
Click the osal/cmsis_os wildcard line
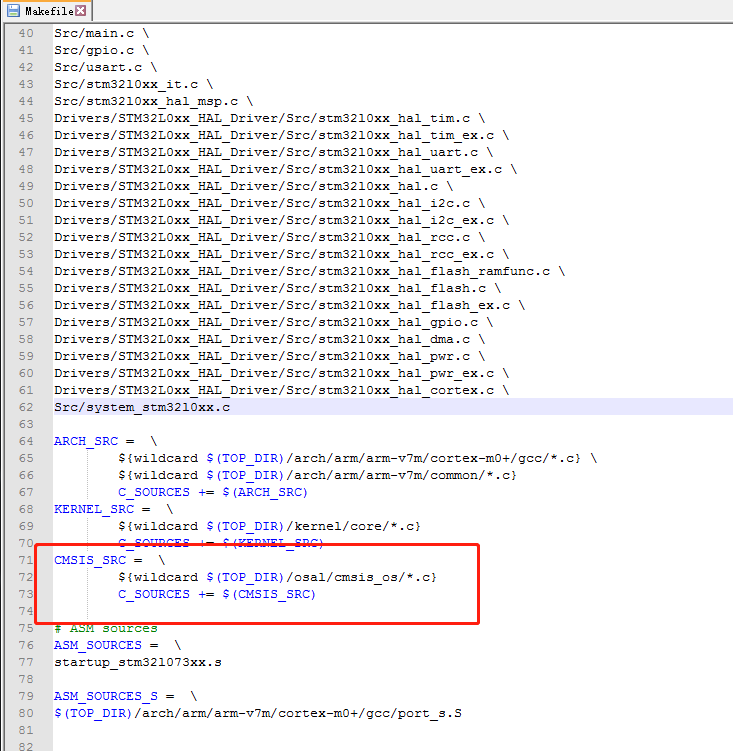click(x=277, y=577)
